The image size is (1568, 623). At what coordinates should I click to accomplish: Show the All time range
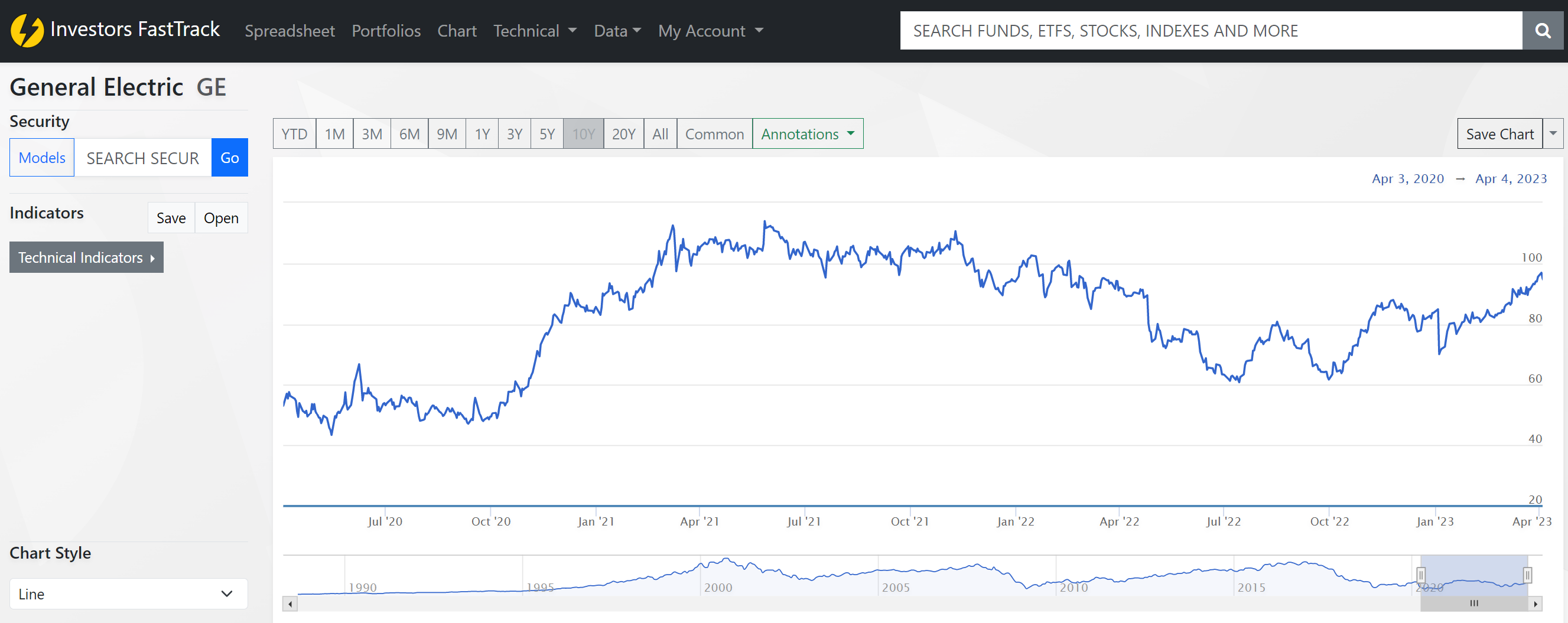661,134
